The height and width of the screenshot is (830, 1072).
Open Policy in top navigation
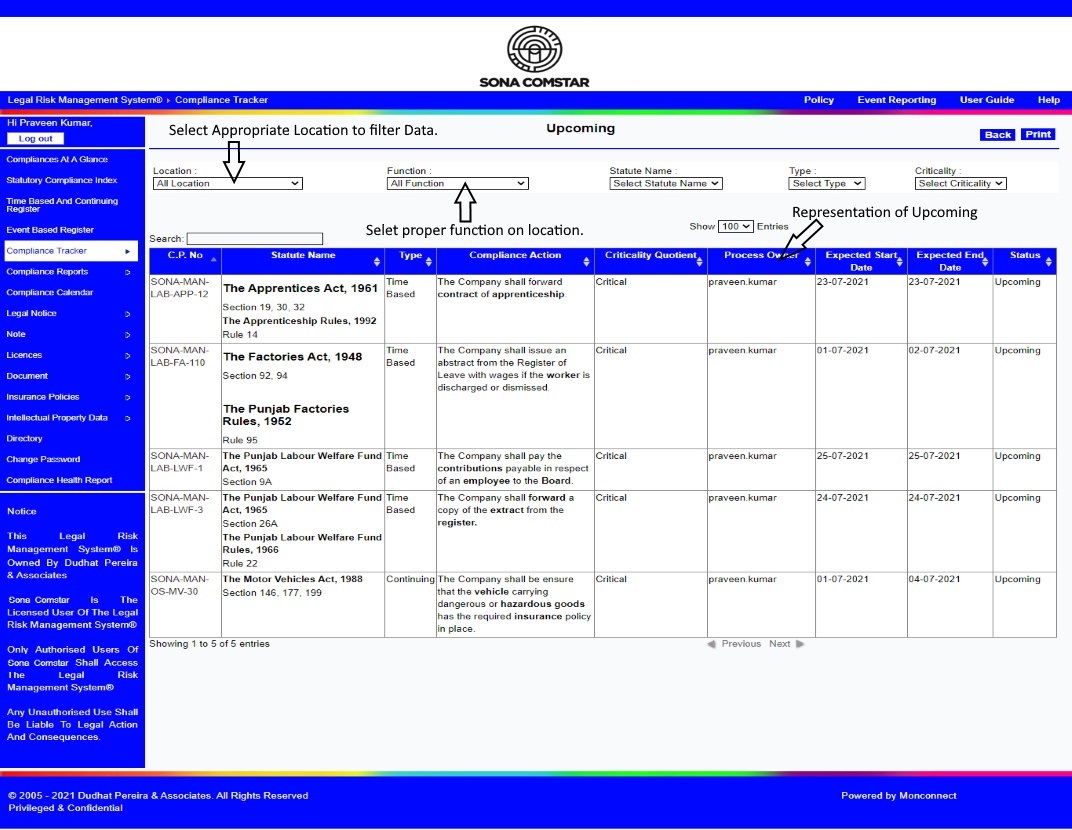pyautogui.click(x=818, y=100)
